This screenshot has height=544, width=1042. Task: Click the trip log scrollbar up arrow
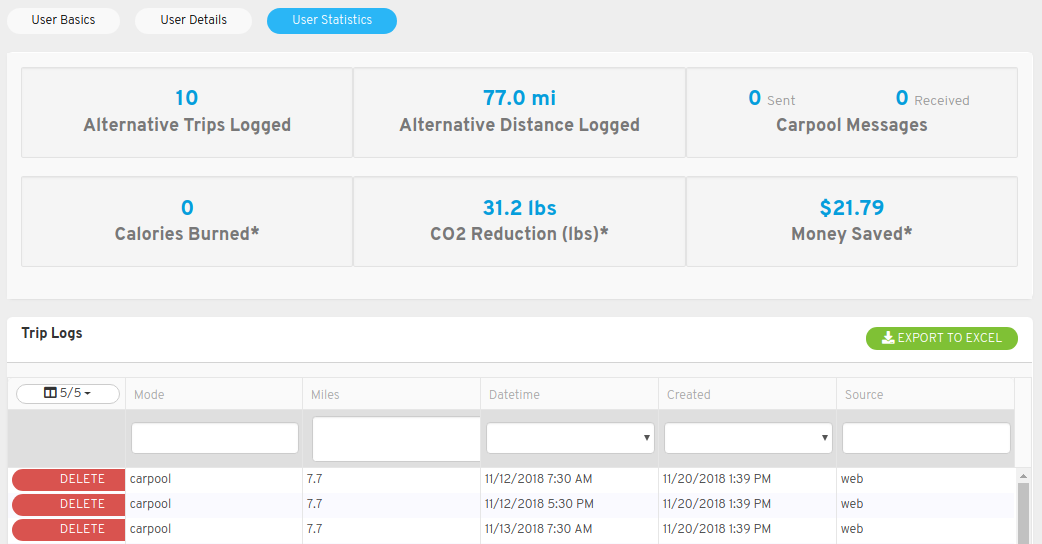(1023, 476)
